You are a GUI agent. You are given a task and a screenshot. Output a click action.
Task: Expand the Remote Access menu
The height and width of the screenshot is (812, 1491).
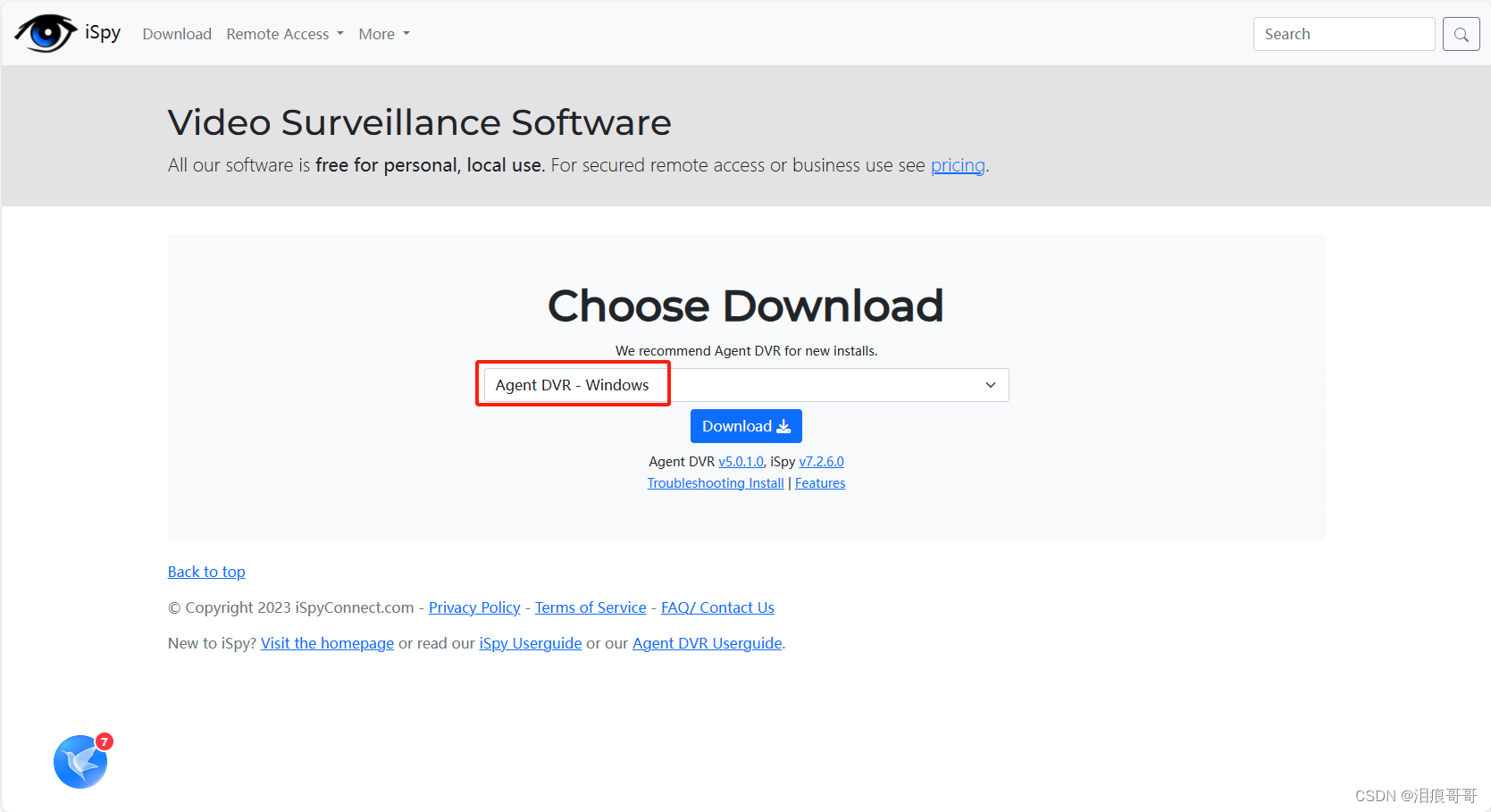click(285, 34)
